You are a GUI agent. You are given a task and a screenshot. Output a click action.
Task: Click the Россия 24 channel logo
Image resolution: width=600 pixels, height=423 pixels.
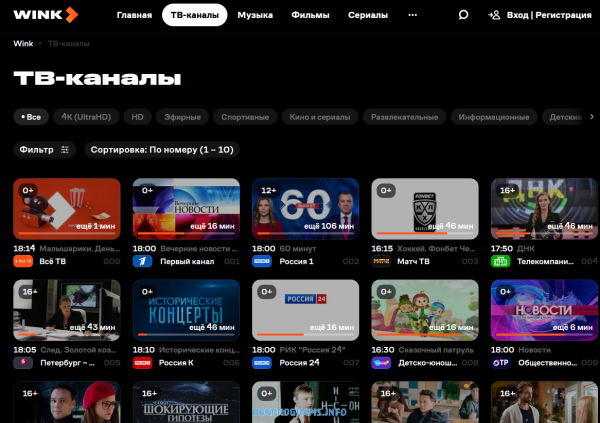click(x=261, y=363)
